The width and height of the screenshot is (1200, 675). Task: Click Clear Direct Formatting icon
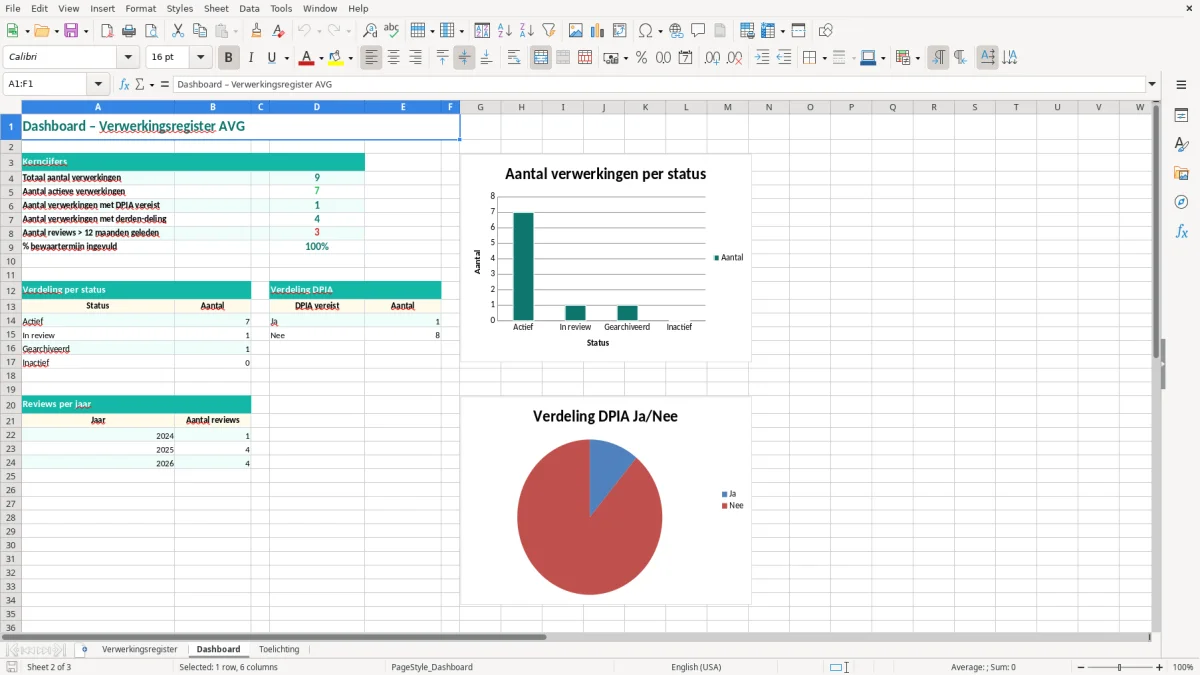click(279, 31)
